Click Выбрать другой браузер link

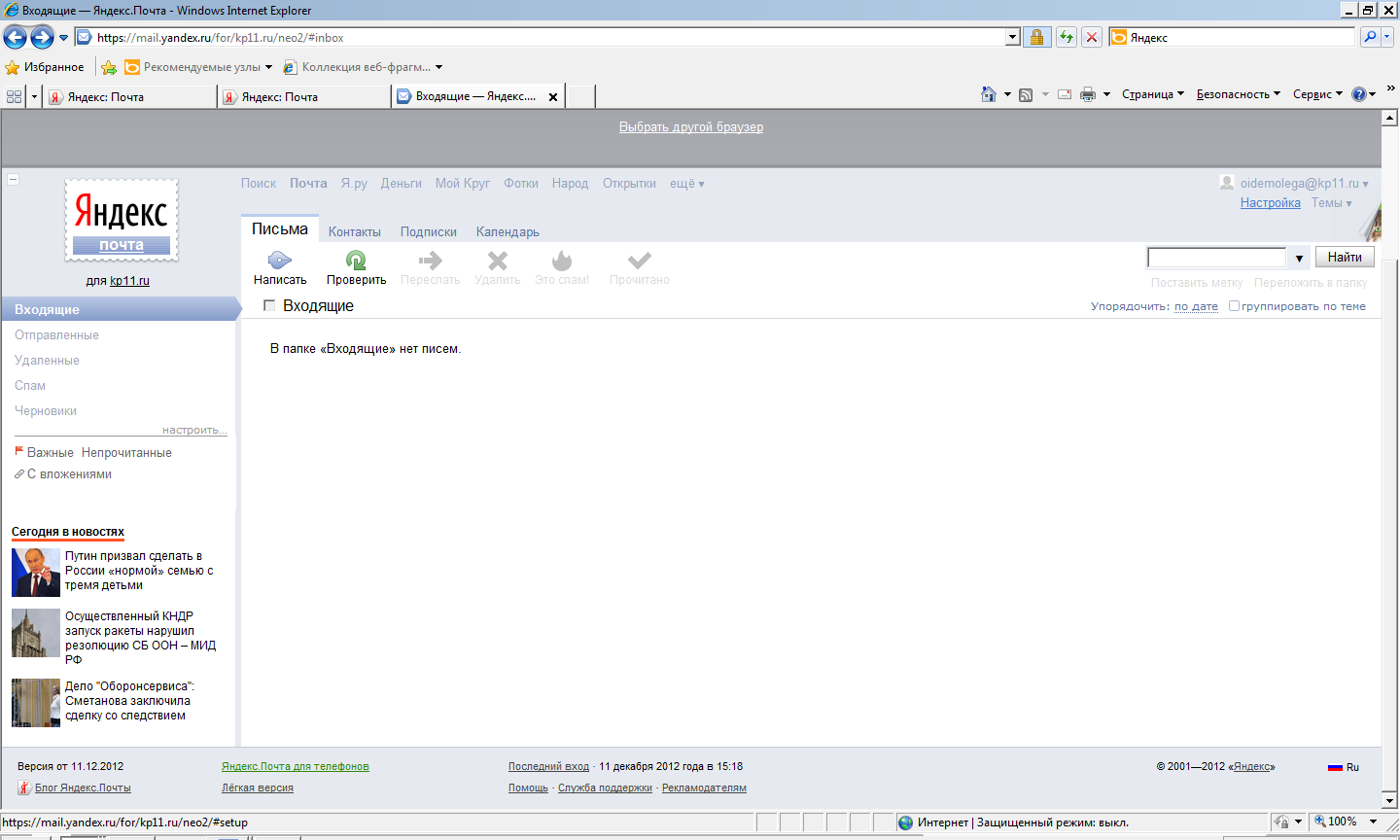point(691,126)
